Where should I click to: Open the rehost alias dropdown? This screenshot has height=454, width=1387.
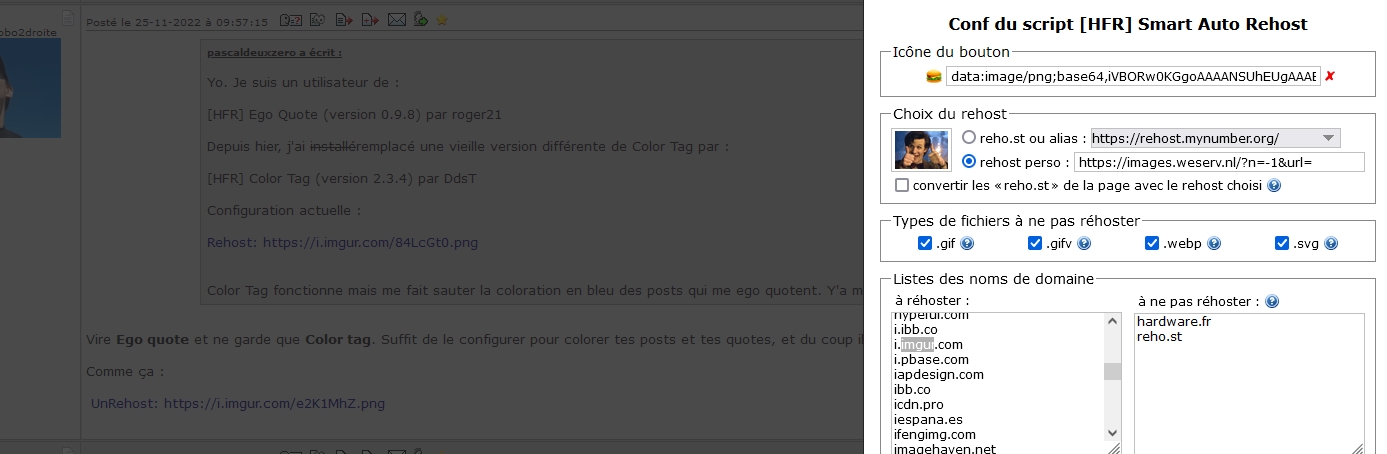1215,138
